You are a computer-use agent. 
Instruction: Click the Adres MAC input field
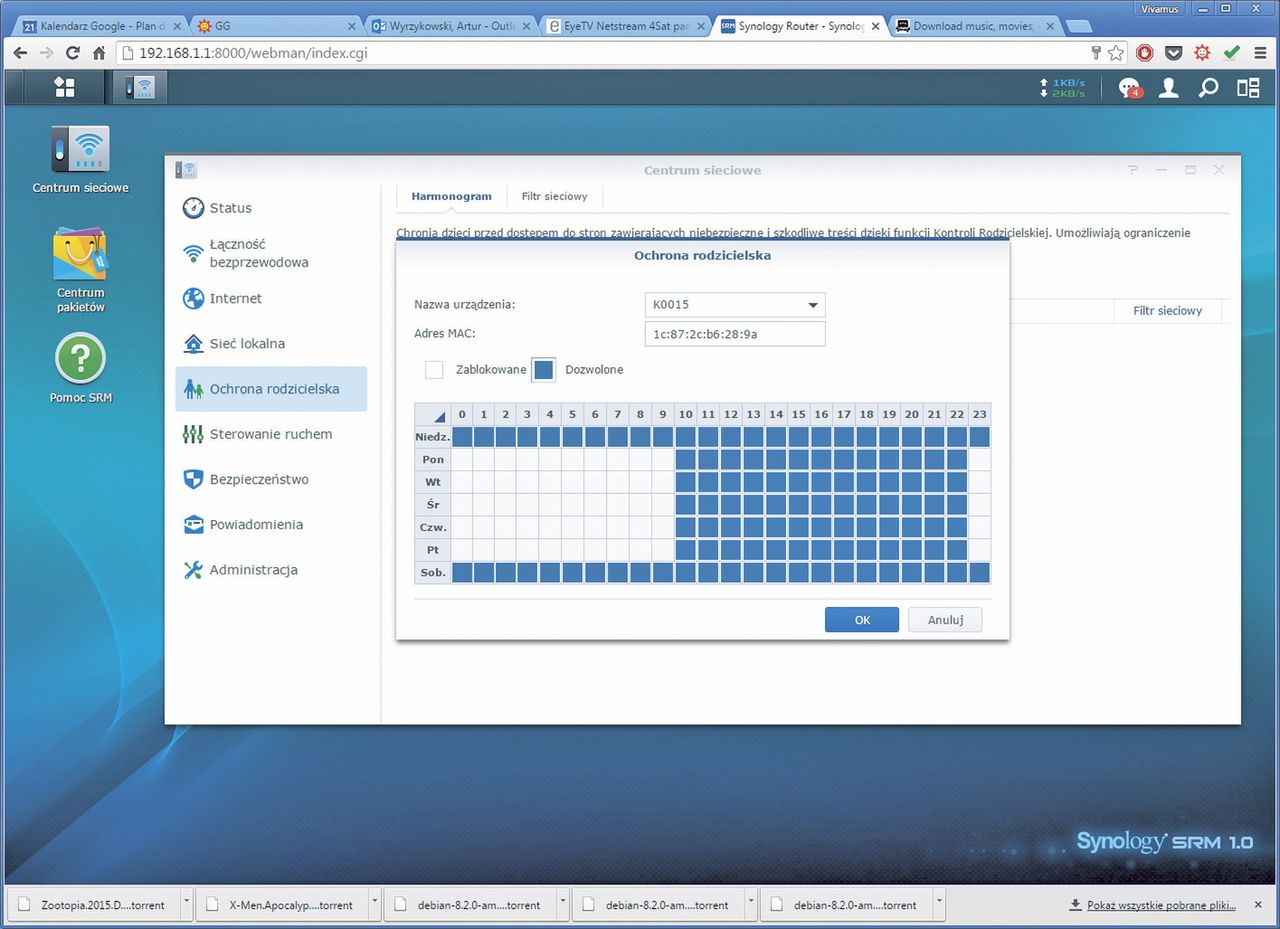735,334
